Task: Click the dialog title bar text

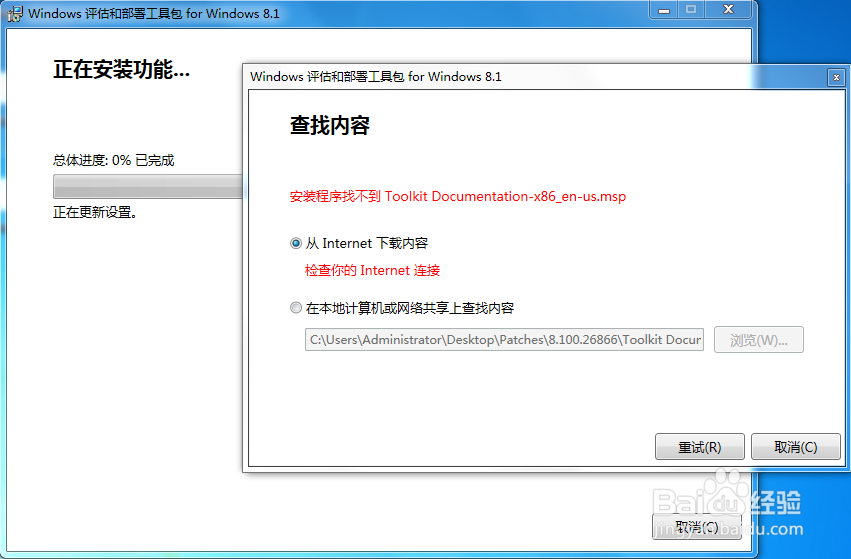Action: 376,77
